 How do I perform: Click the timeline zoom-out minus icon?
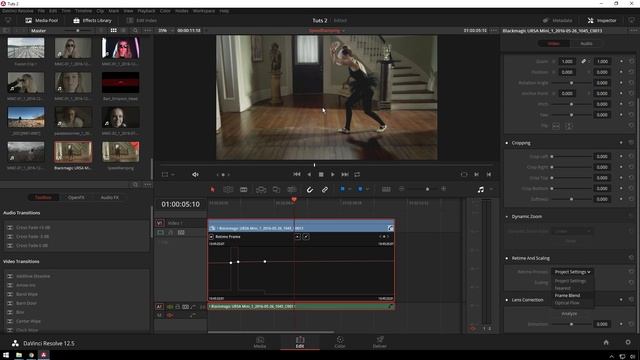(402, 189)
